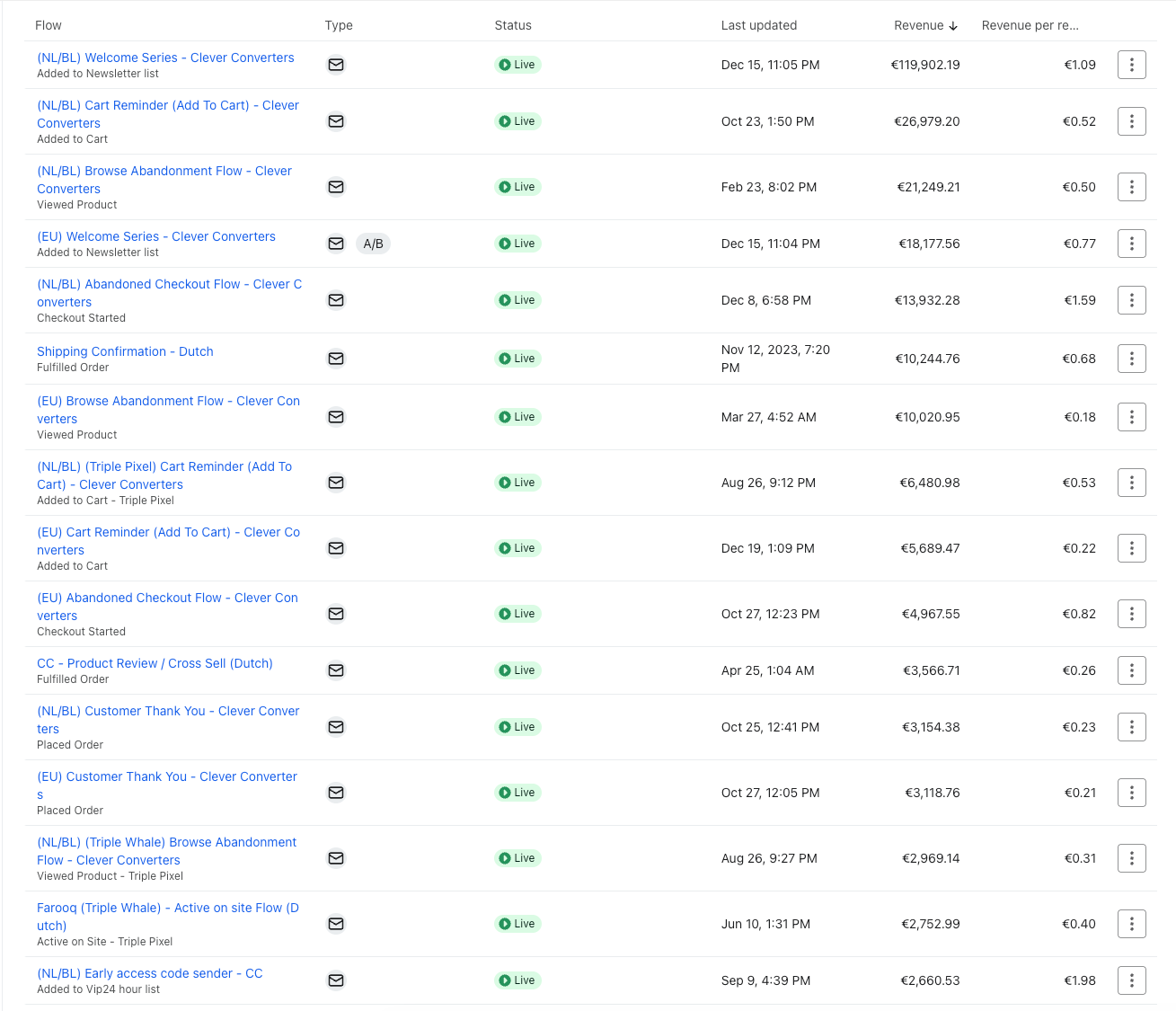Viewport: 1176px width, 1011px height.
Task: Open options menu for CC - Product Review flow
Action: pos(1132,670)
